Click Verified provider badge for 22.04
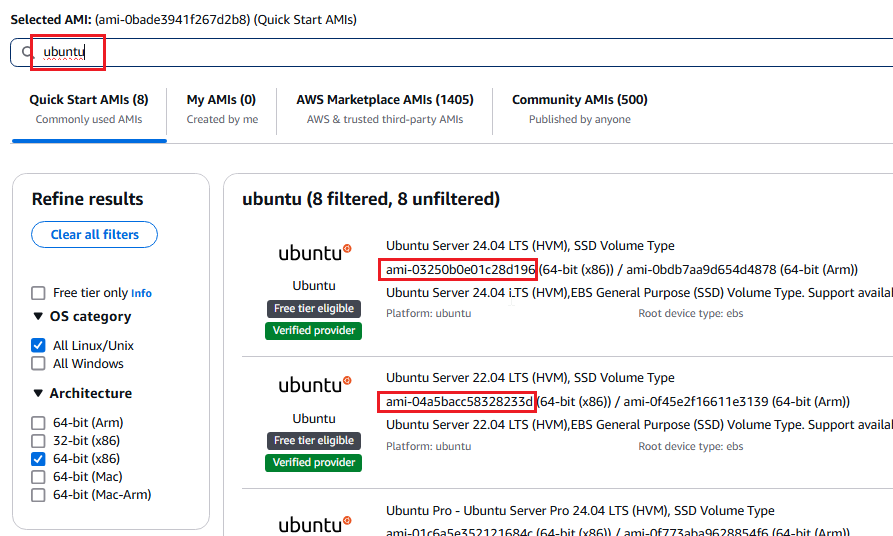Screen dimensions: 893x536 [x=313, y=463]
